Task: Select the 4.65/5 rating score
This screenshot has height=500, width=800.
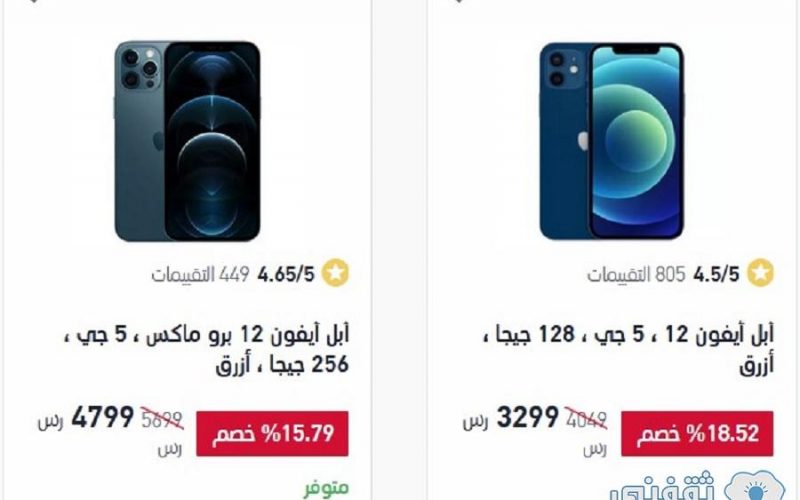Action: point(286,274)
